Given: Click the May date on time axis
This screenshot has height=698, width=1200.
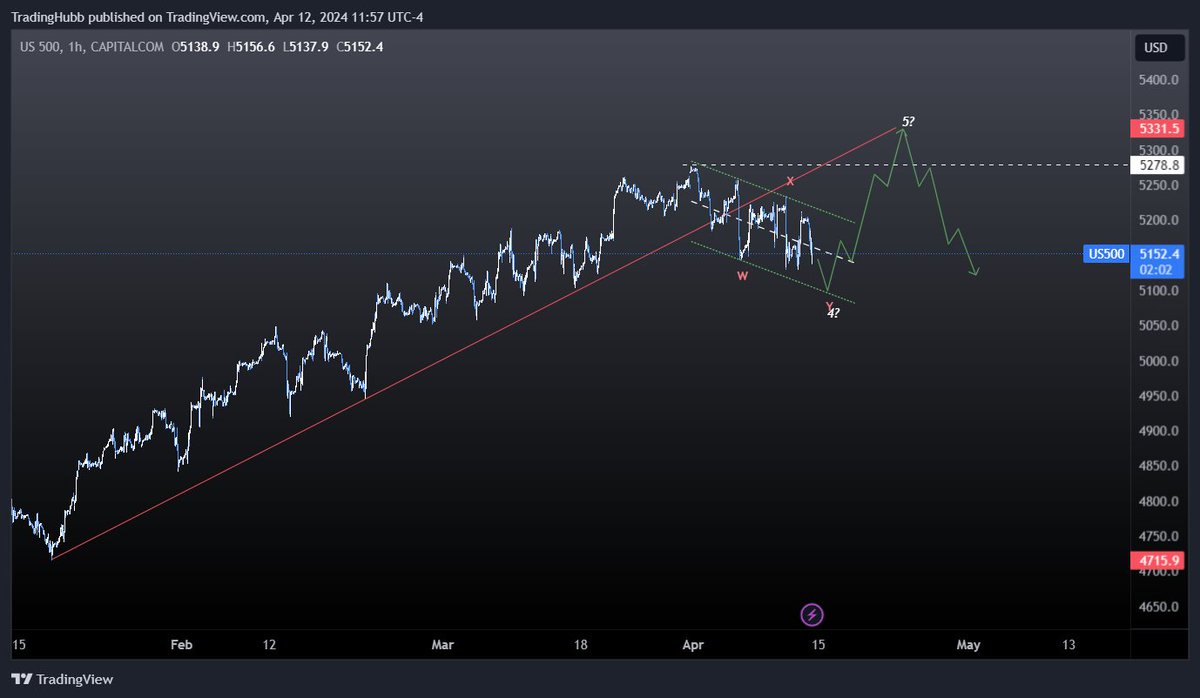Looking at the screenshot, I should tap(968, 645).
